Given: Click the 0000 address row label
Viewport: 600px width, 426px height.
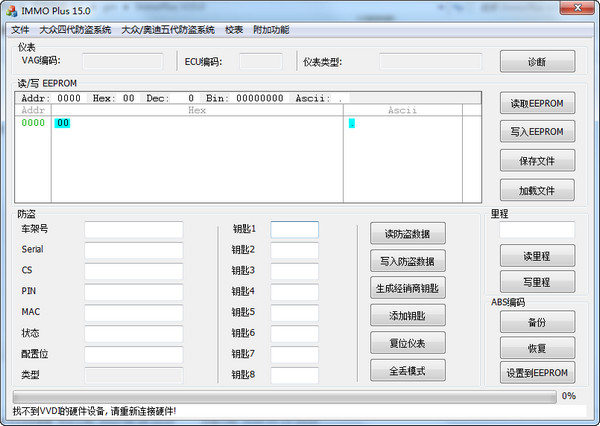Looking at the screenshot, I should point(33,123).
